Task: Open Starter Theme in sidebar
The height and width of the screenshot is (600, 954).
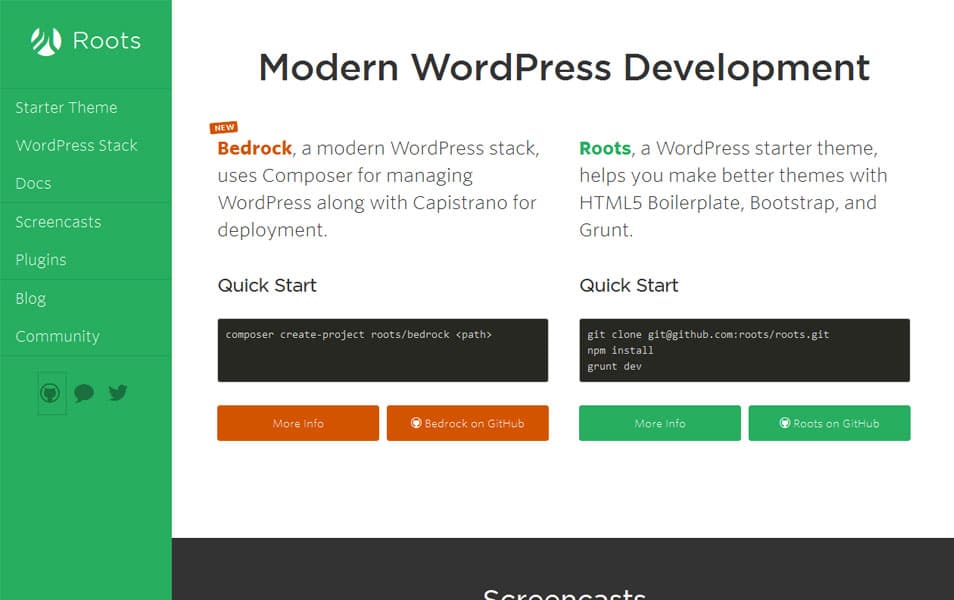Action: click(66, 108)
